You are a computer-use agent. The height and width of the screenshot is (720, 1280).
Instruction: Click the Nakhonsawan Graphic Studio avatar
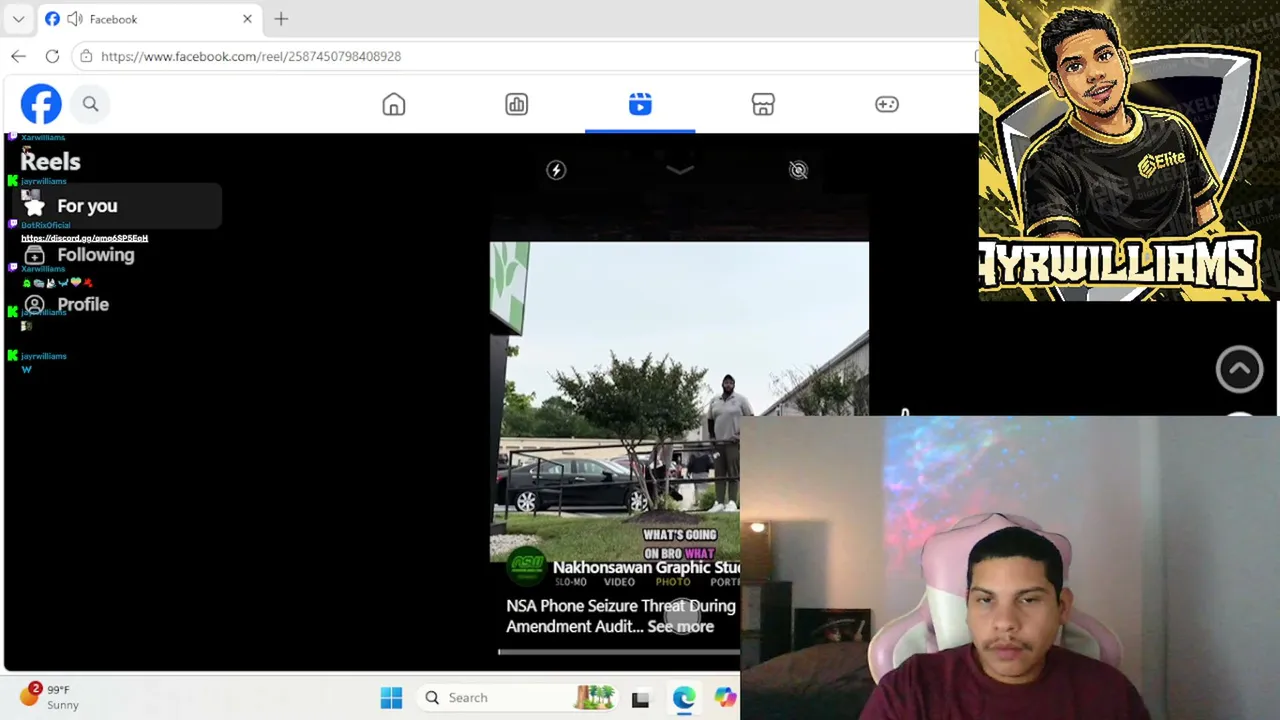pyautogui.click(x=526, y=566)
